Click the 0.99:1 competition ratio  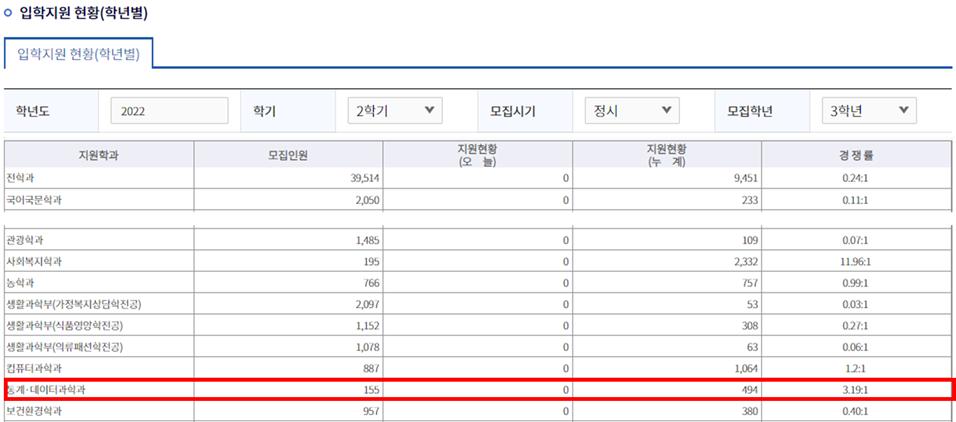pyautogui.click(x=856, y=283)
